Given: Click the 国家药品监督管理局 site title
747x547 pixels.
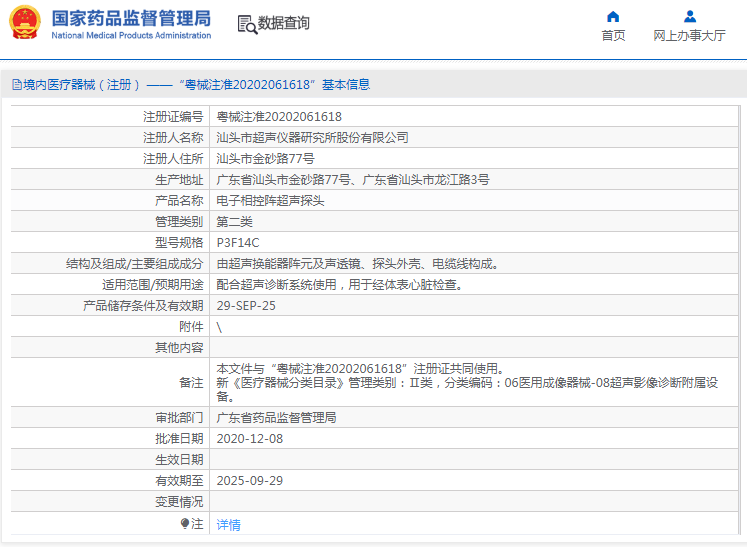Looking at the screenshot, I should [131, 18].
